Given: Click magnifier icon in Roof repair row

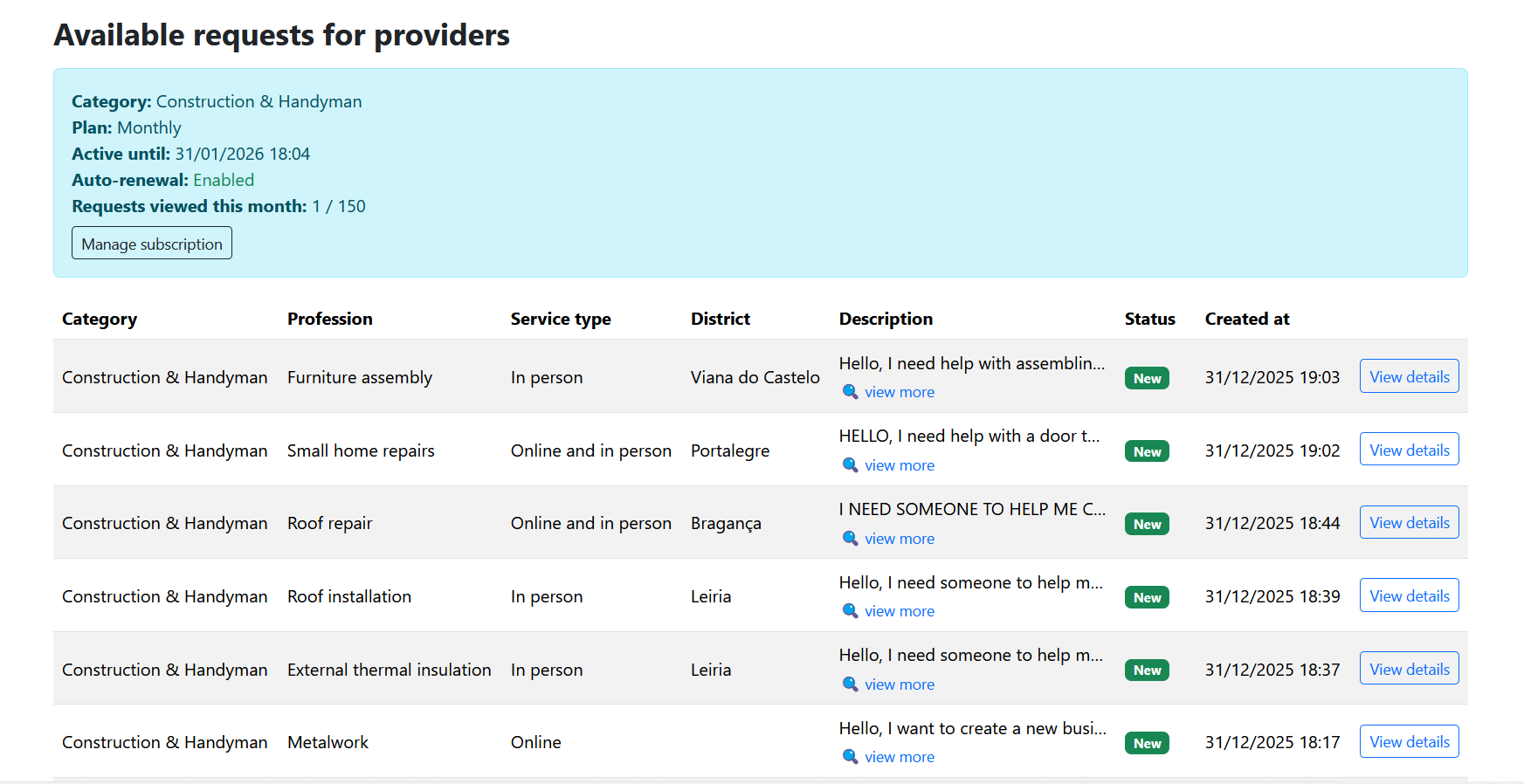Looking at the screenshot, I should [x=849, y=539].
